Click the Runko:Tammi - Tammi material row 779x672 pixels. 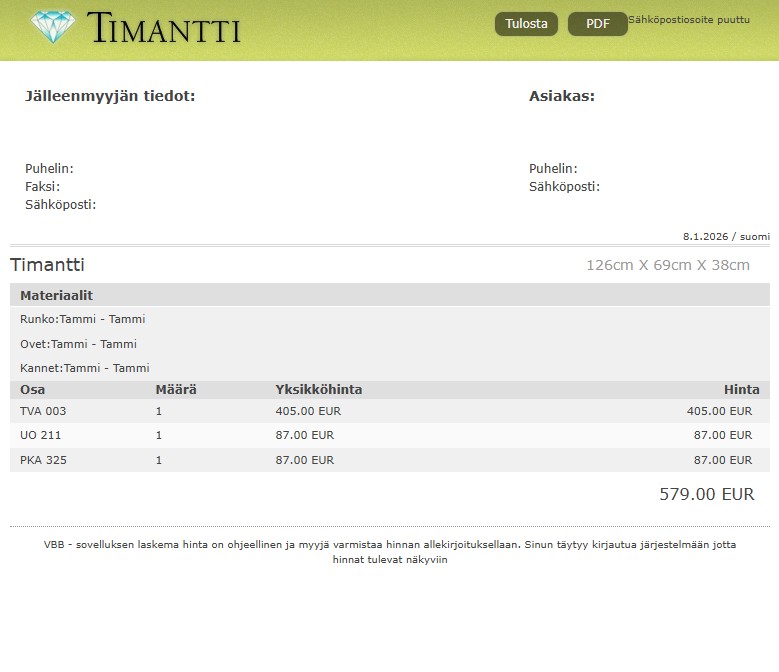pos(83,319)
